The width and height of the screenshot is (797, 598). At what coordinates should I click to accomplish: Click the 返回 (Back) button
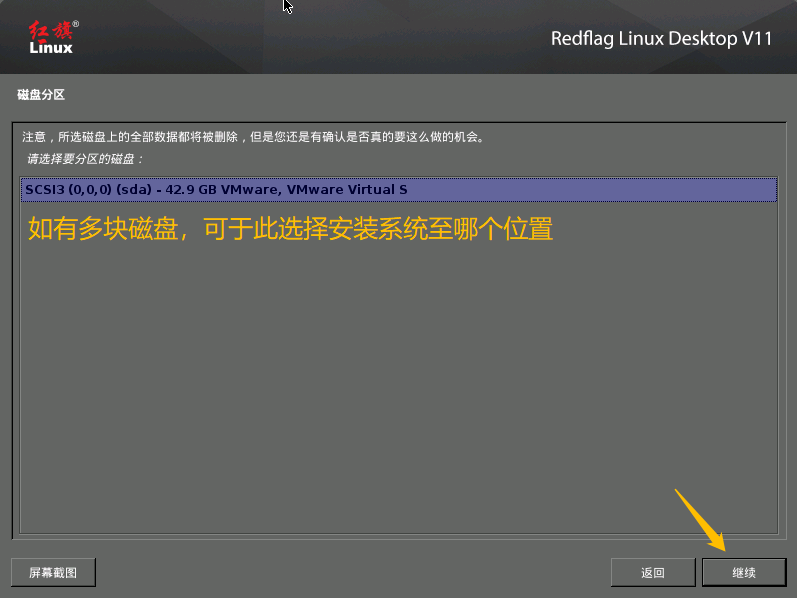coord(653,573)
